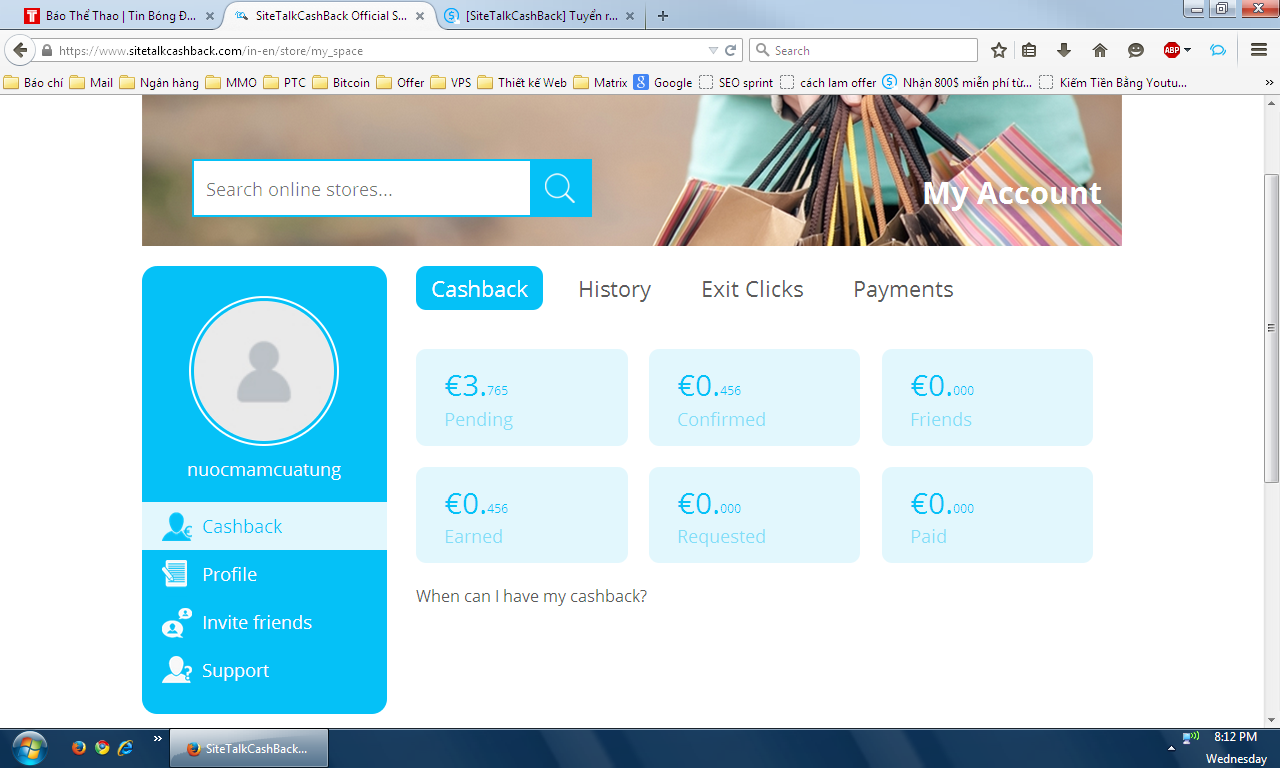Go to the Firefox home page icon

point(1100,50)
